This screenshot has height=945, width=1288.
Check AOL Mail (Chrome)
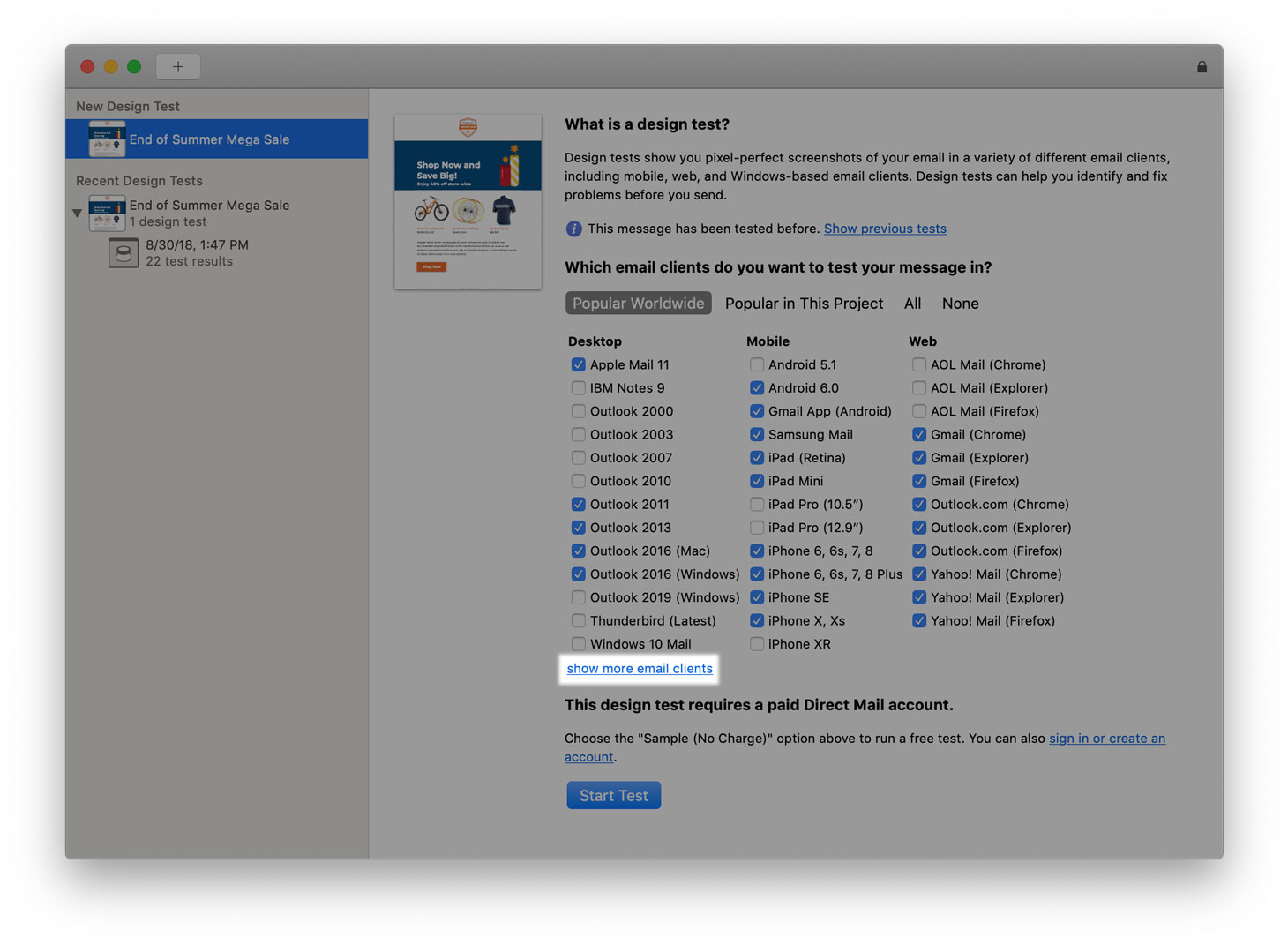[919, 364]
